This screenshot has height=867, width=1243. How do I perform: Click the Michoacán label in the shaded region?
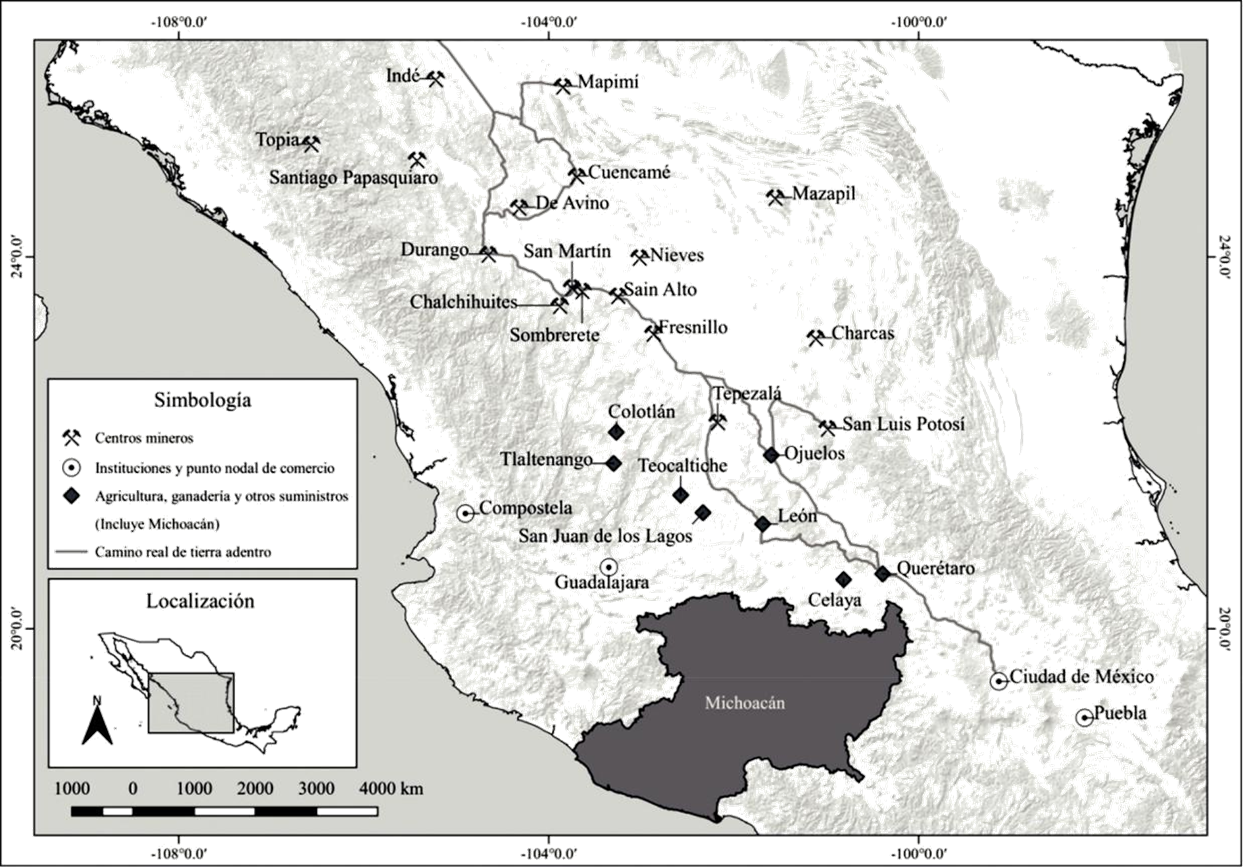745,703
